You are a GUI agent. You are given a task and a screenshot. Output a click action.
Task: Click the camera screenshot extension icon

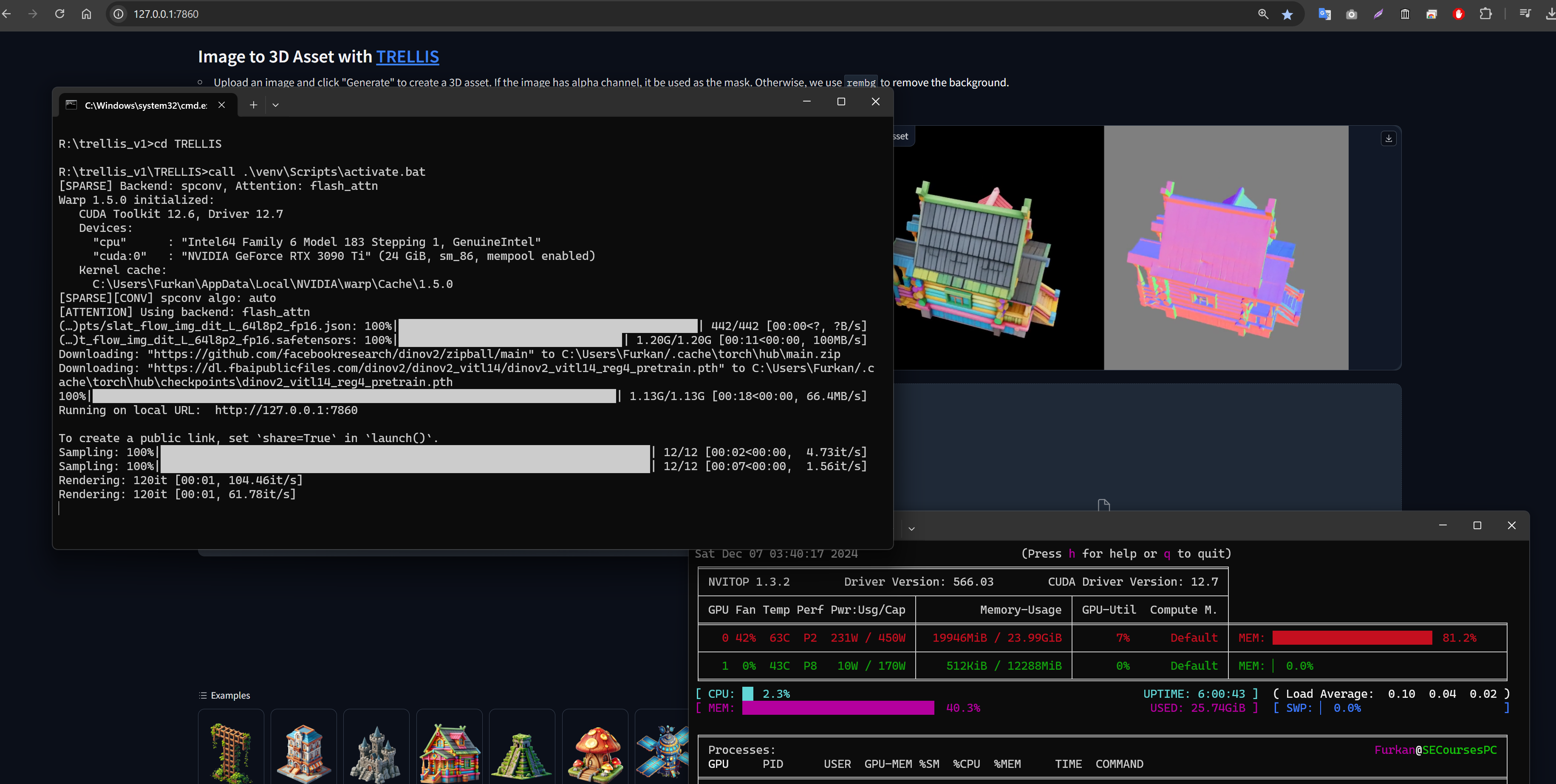tap(1351, 14)
